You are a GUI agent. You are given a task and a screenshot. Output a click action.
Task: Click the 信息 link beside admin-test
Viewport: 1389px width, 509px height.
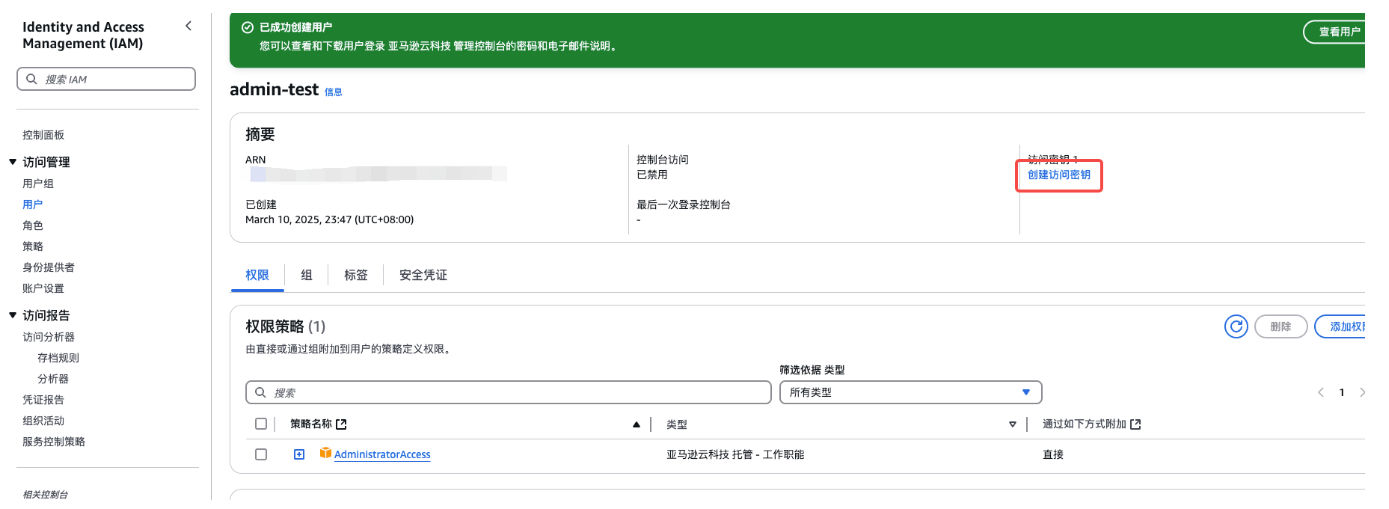(333, 92)
